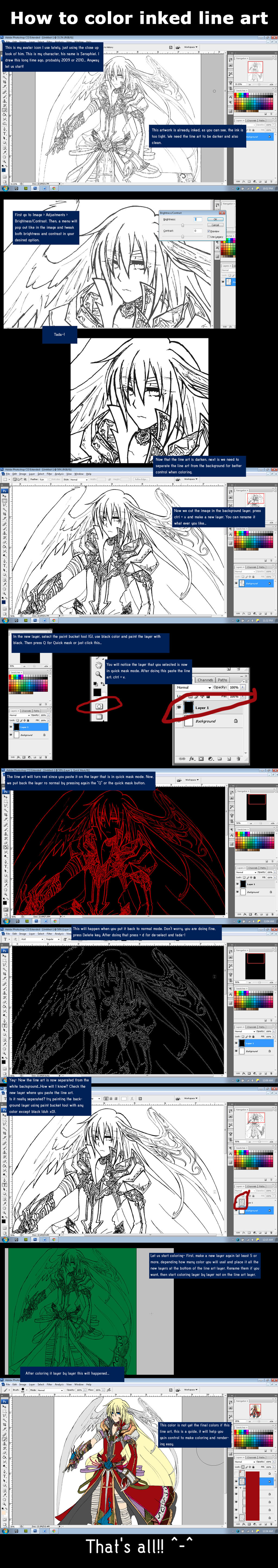Click screen mode icon below Quick Mask button
Screen dimensions: 278x1568
click(x=99, y=717)
